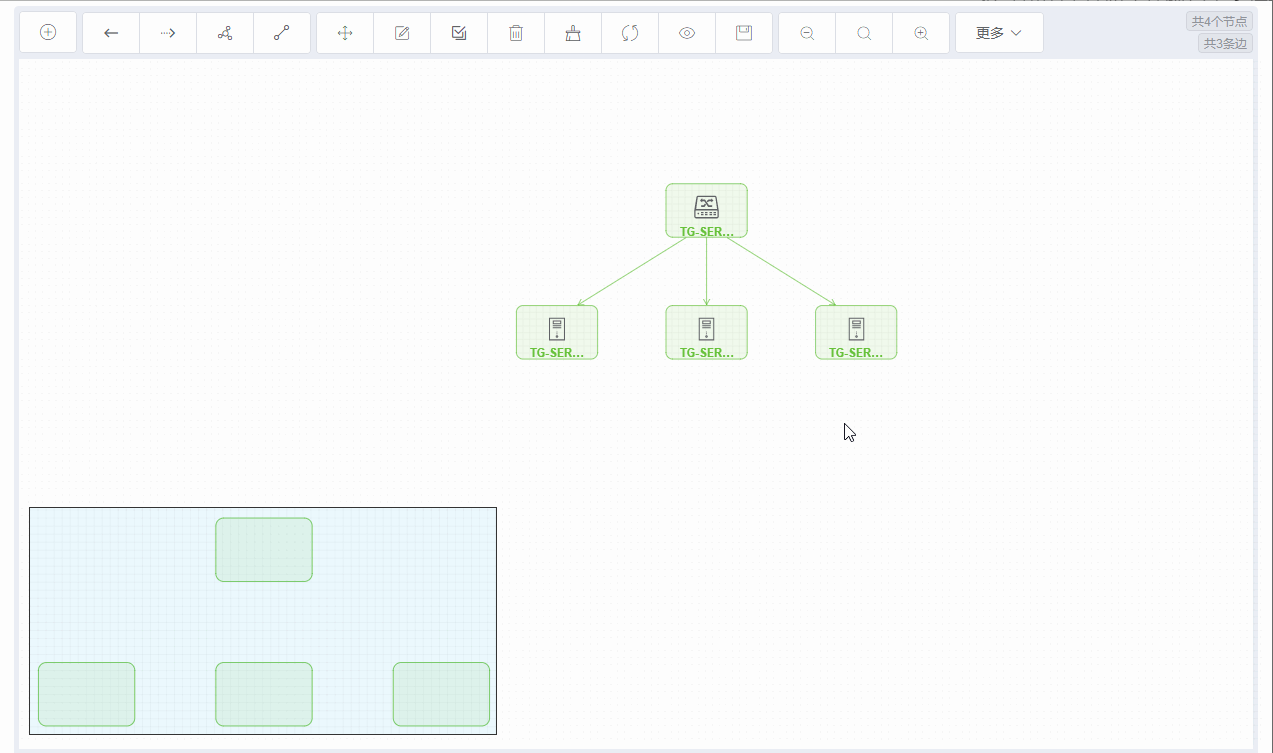This screenshot has width=1273, height=753.
Task: Select the left server node TG-SER...
Action: point(557,332)
